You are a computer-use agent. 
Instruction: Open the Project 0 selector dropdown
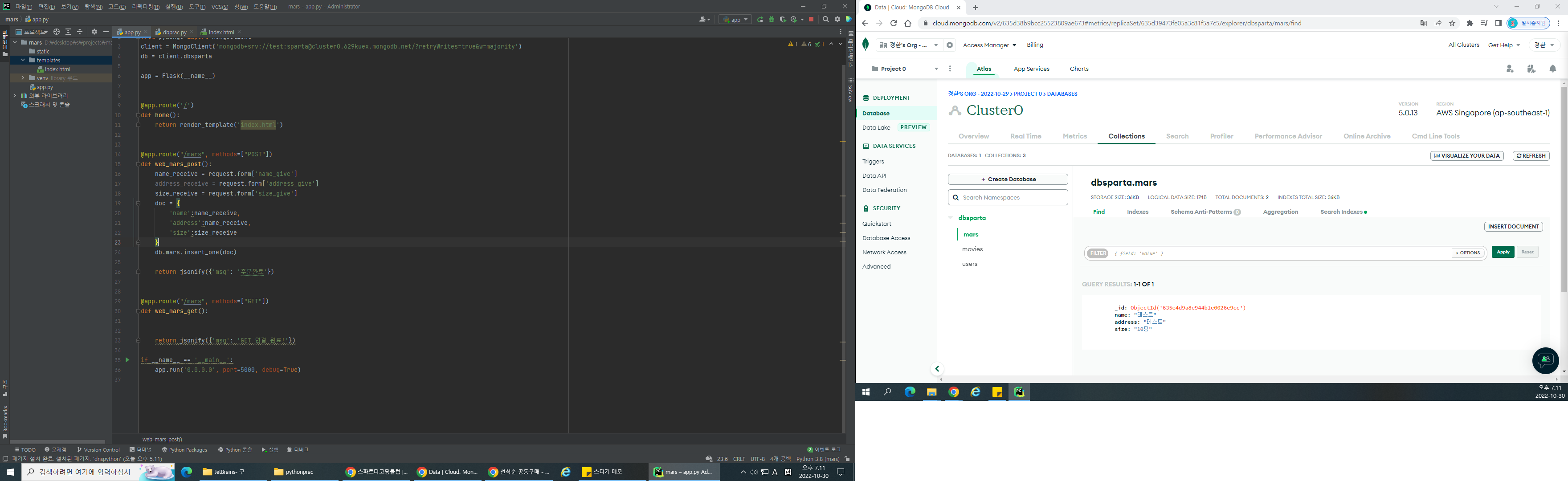tap(906, 69)
